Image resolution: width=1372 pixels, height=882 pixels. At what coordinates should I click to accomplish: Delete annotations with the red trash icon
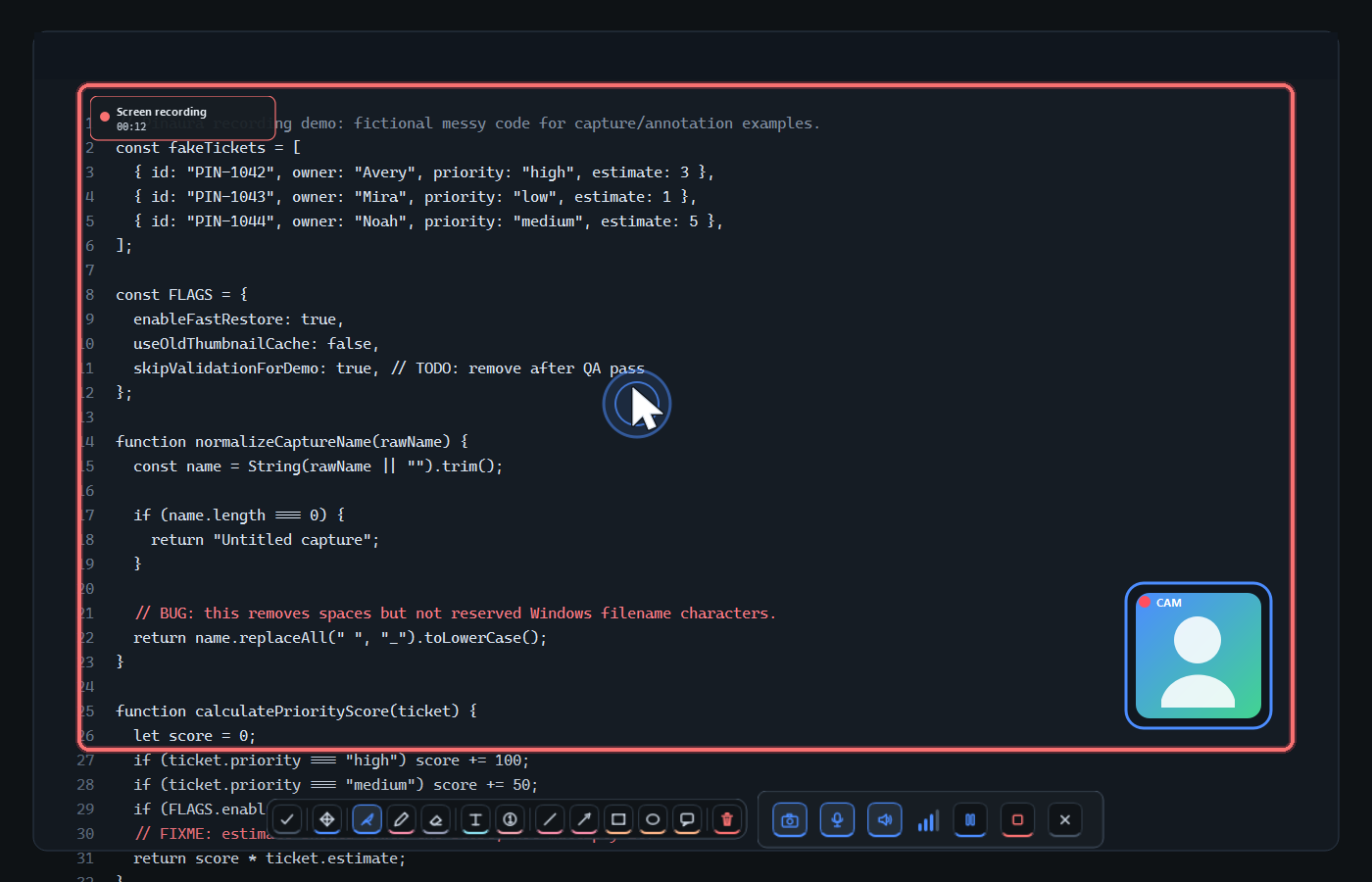pyautogui.click(x=727, y=819)
